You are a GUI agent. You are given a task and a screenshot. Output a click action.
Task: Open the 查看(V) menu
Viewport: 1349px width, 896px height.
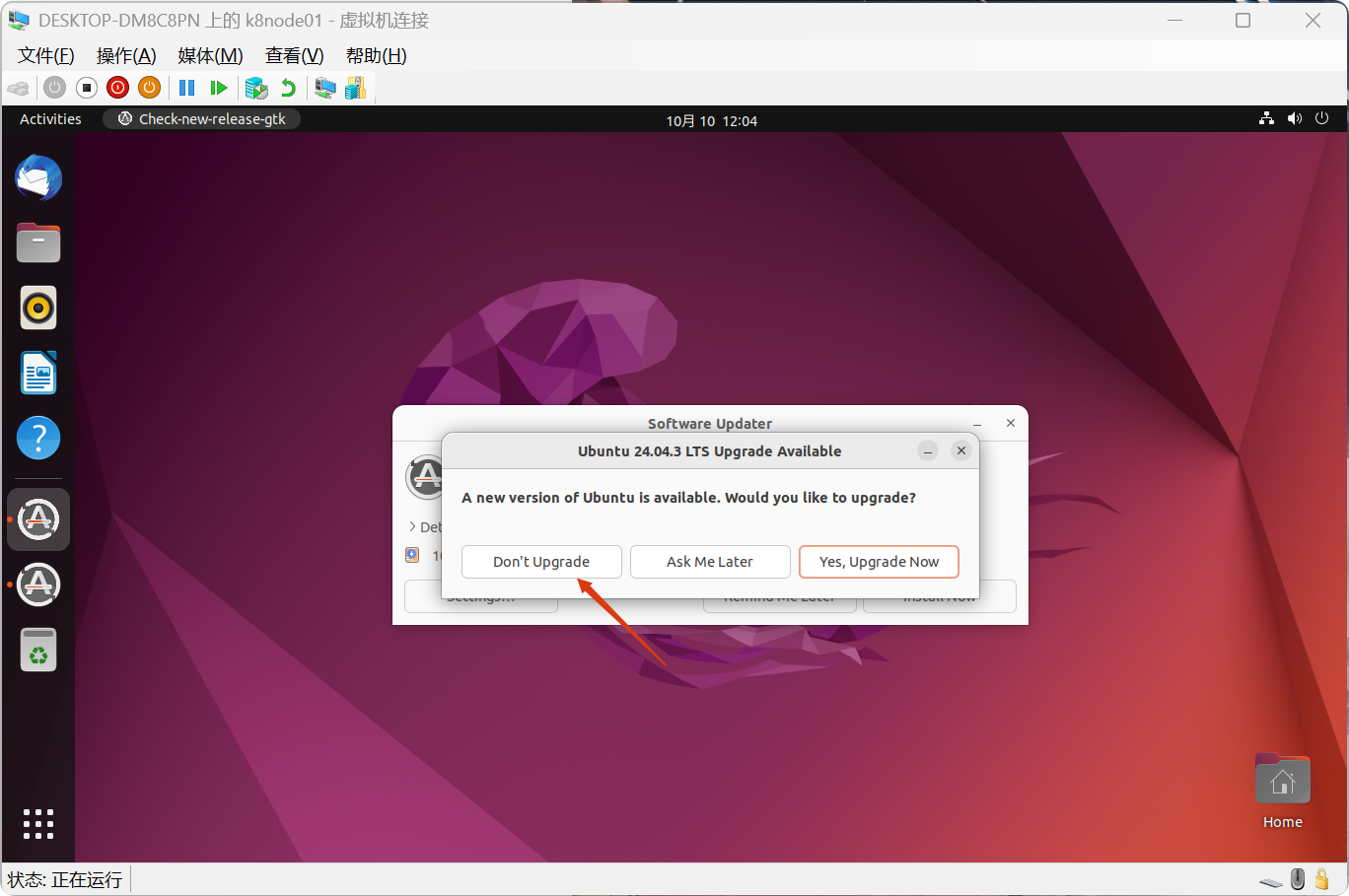tap(294, 56)
